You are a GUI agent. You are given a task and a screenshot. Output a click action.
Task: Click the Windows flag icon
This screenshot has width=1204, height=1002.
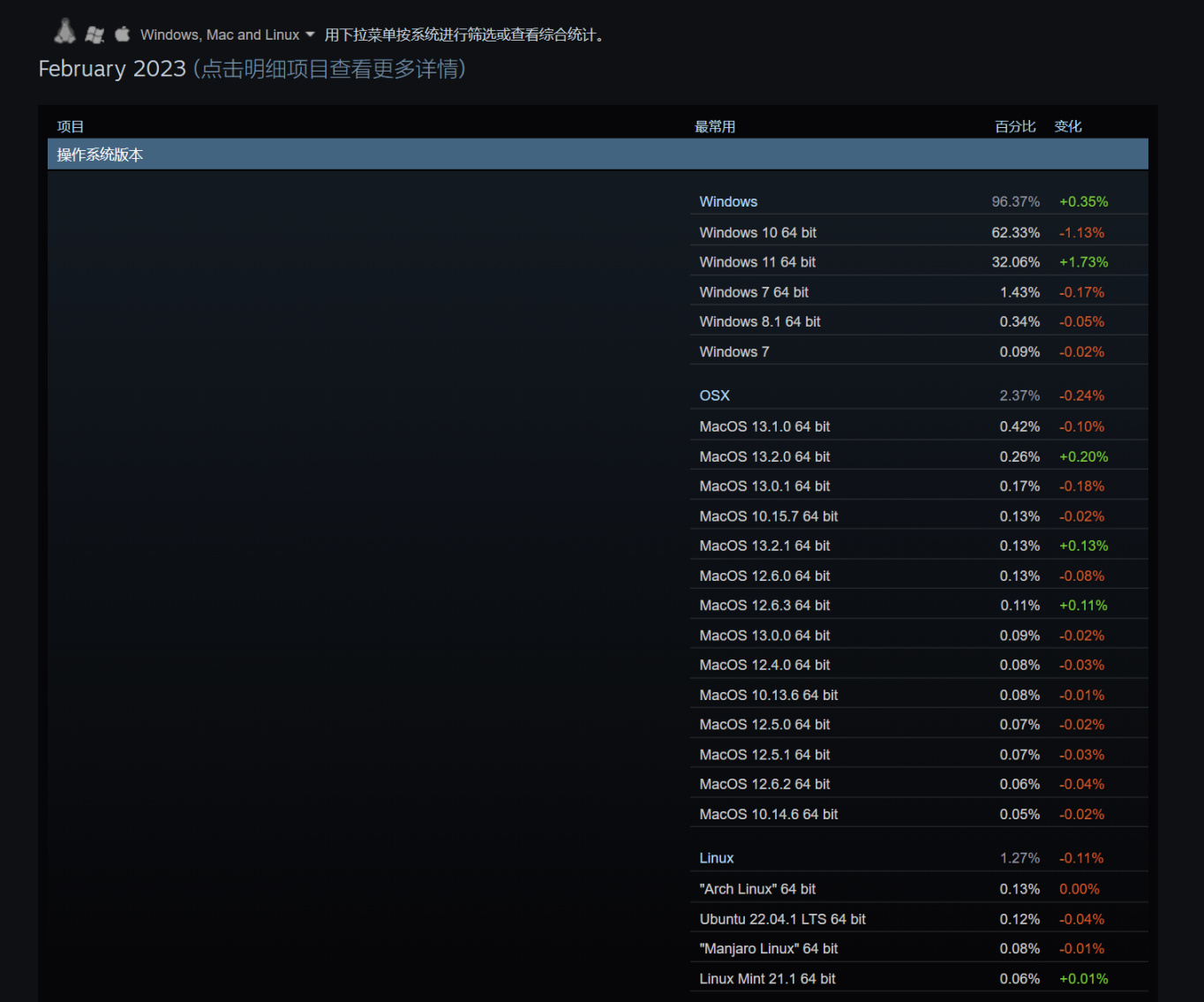tap(94, 34)
